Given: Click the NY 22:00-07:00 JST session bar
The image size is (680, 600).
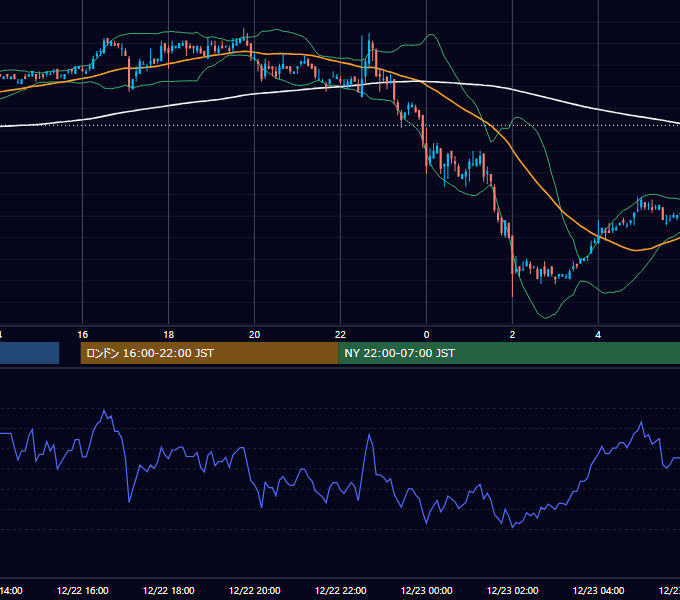Looking at the screenshot, I should pyautogui.click(x=509, y=353).
